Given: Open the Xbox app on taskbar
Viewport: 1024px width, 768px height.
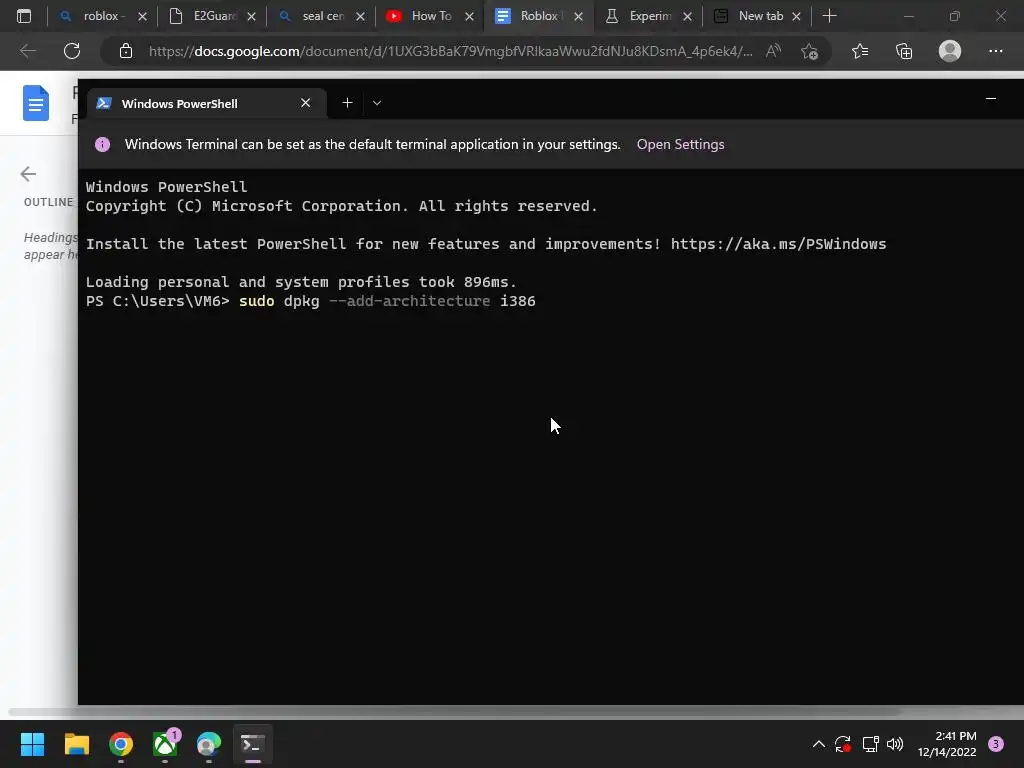Looking at the screenshot, I should click(165, 744).
